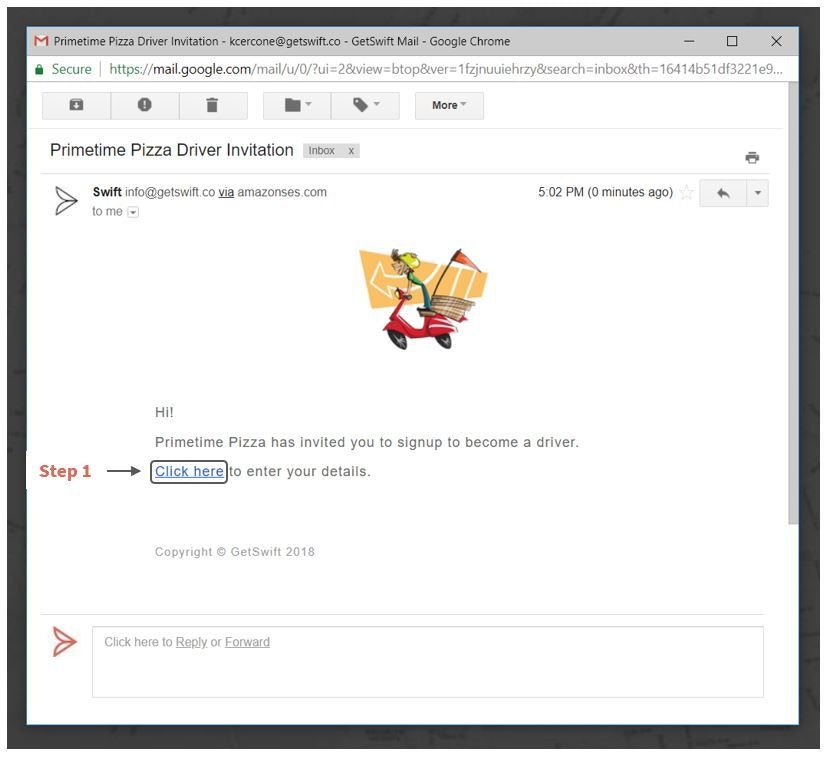Click the Inbox label tag
The image size is (828, 757).
tap(322, 151)
